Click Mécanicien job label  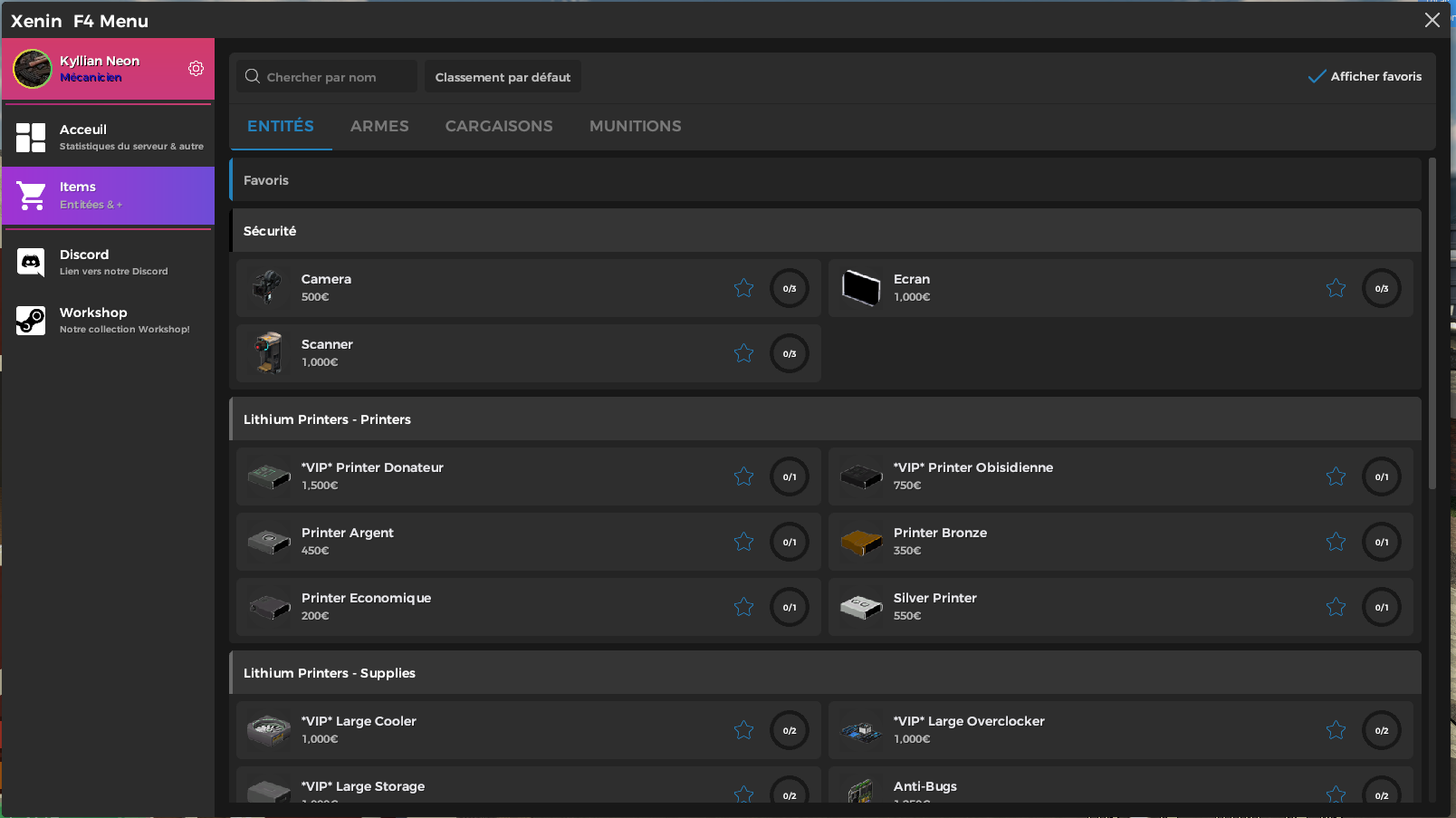[x=91, y=78]
